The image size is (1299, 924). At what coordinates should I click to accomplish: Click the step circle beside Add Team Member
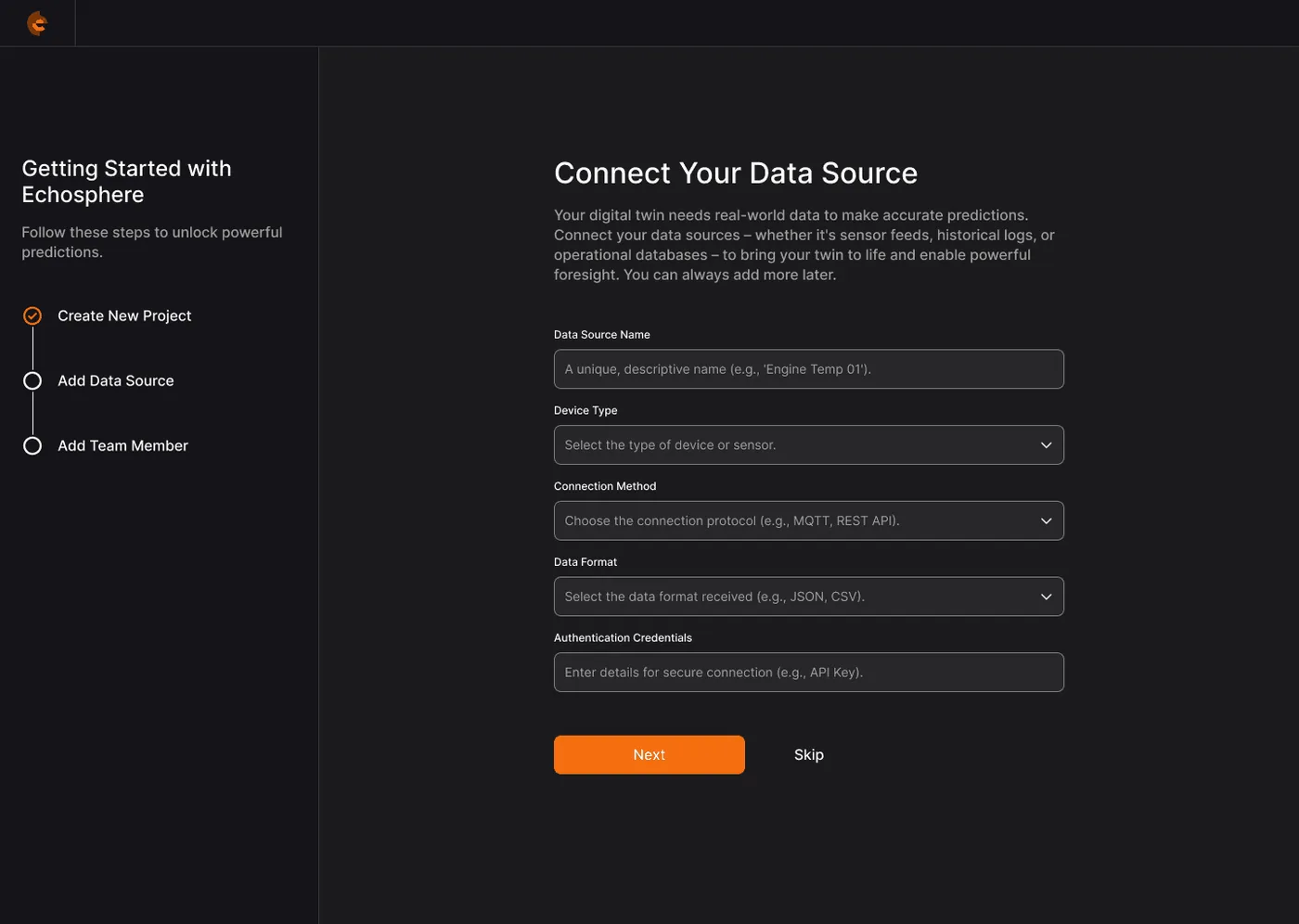pos(32,446)
